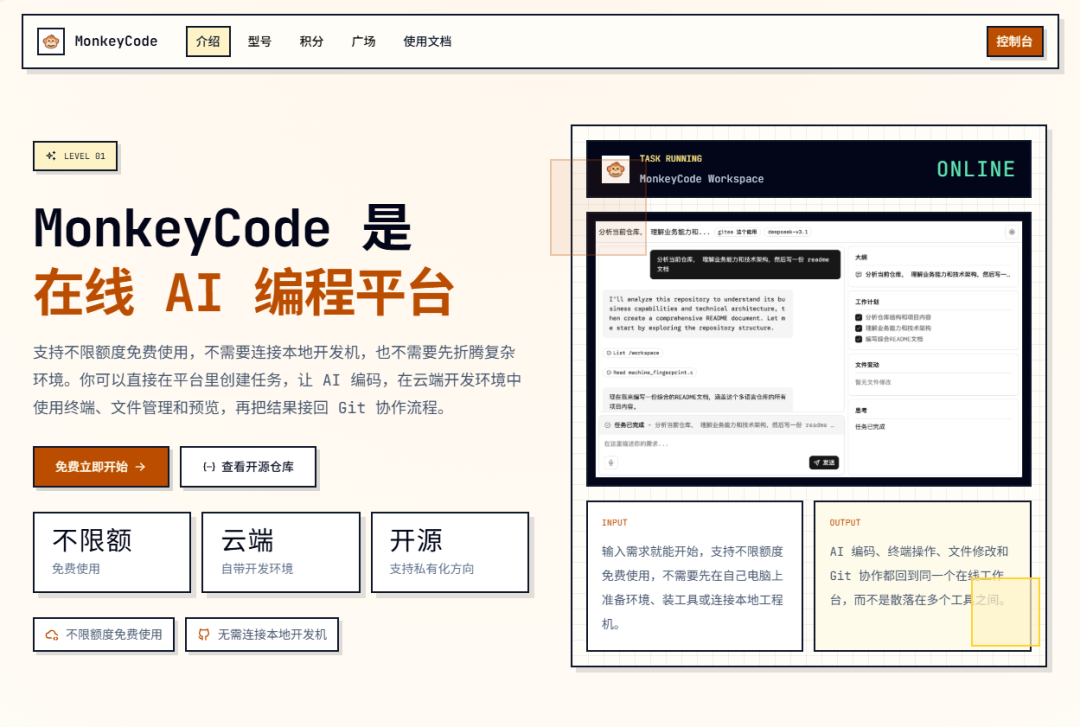
Task: Open the deepseek-v3.1 model selector
Action: 788,232
